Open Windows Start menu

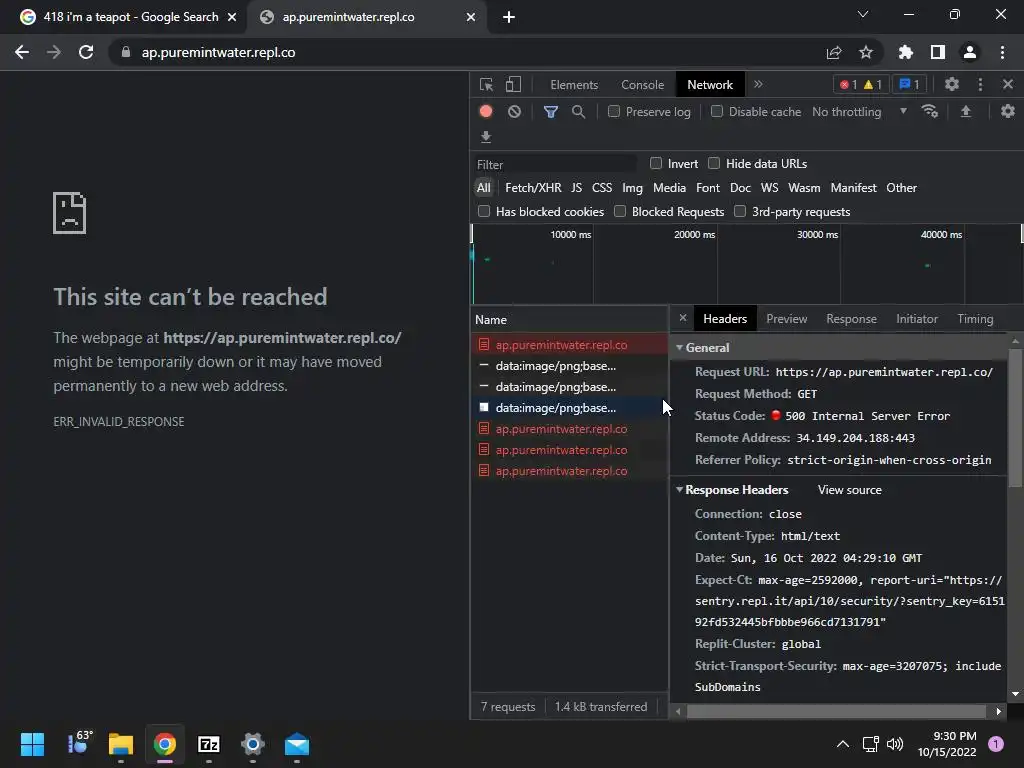click(32, 744)
